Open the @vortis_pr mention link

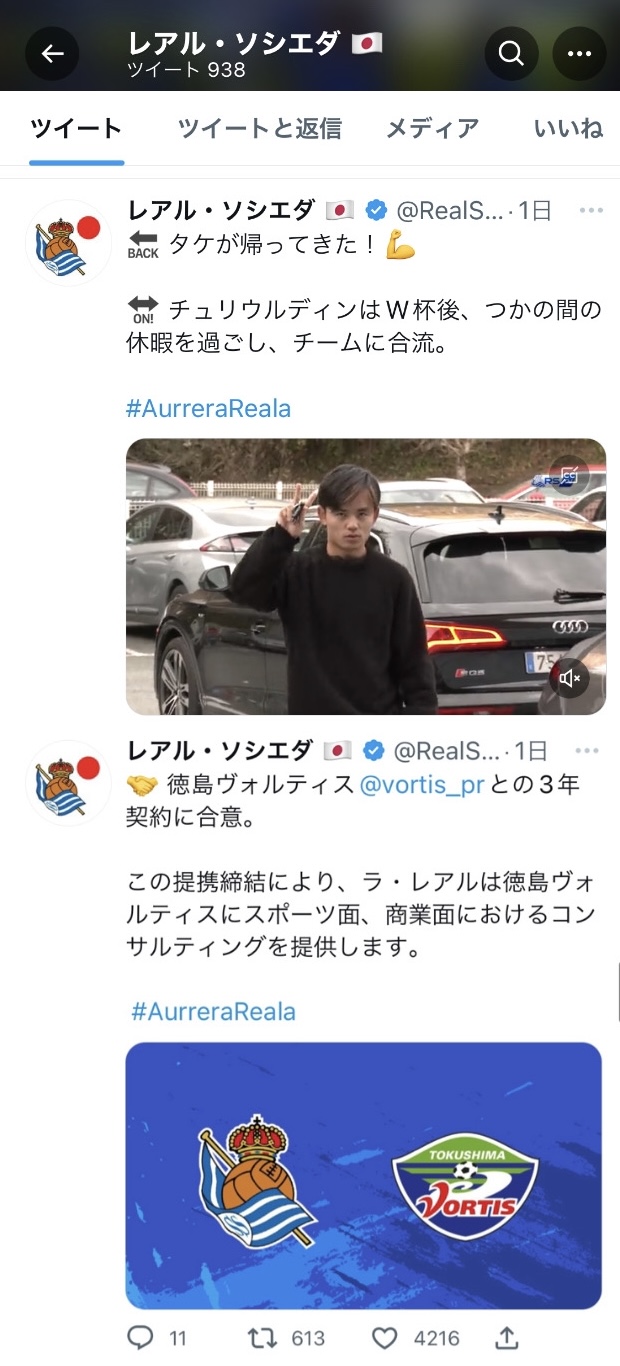(422, 784)
